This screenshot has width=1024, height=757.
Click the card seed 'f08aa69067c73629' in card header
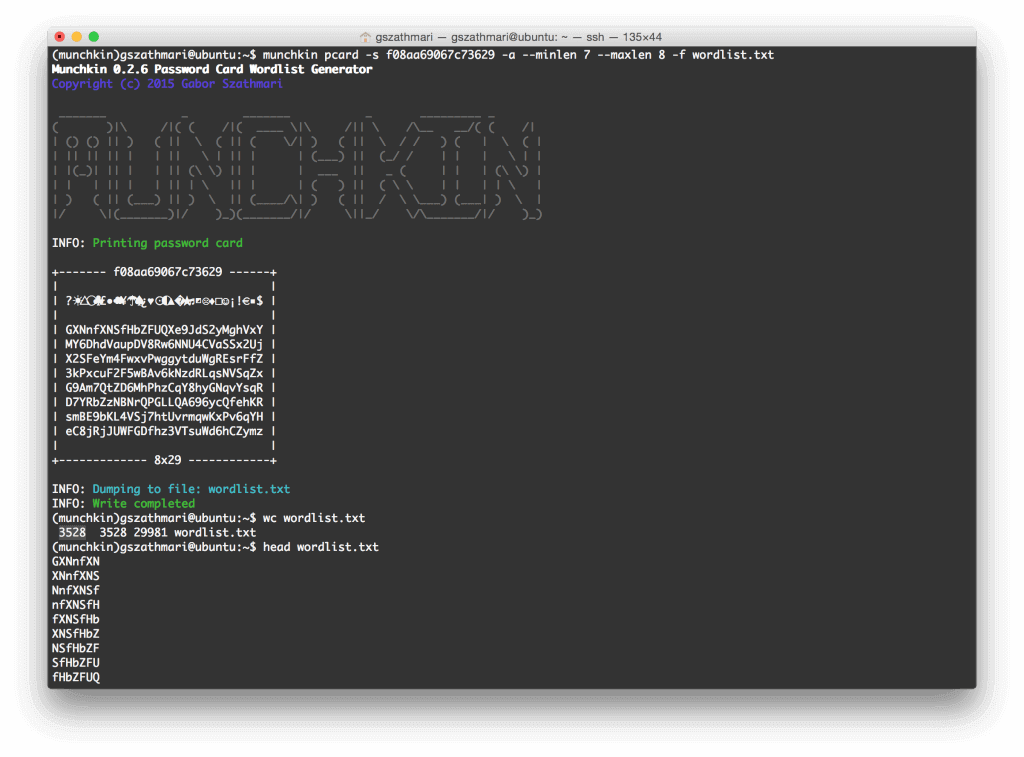(x=168, y=272)
